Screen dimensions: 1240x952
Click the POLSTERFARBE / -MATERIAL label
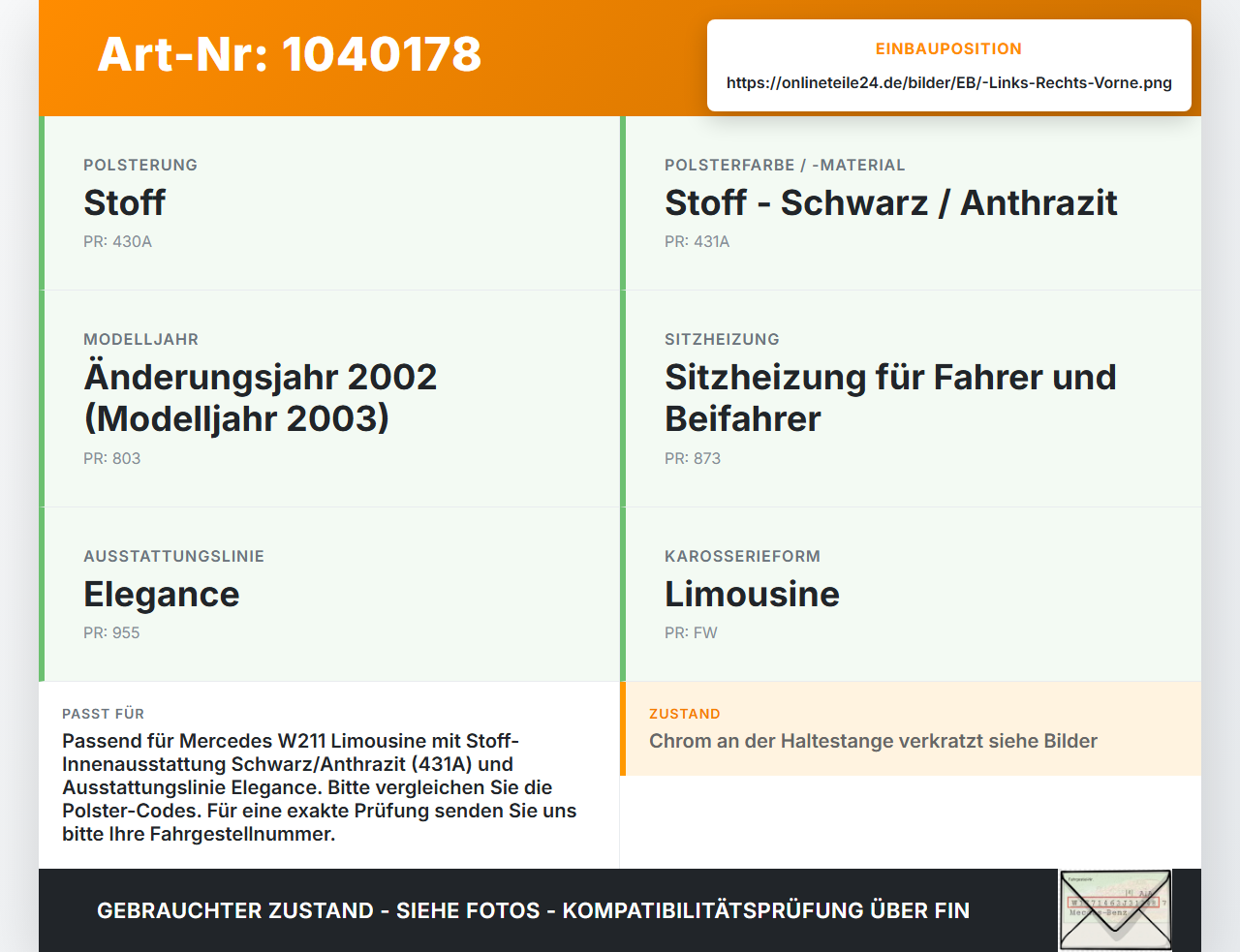click(785, 165)
